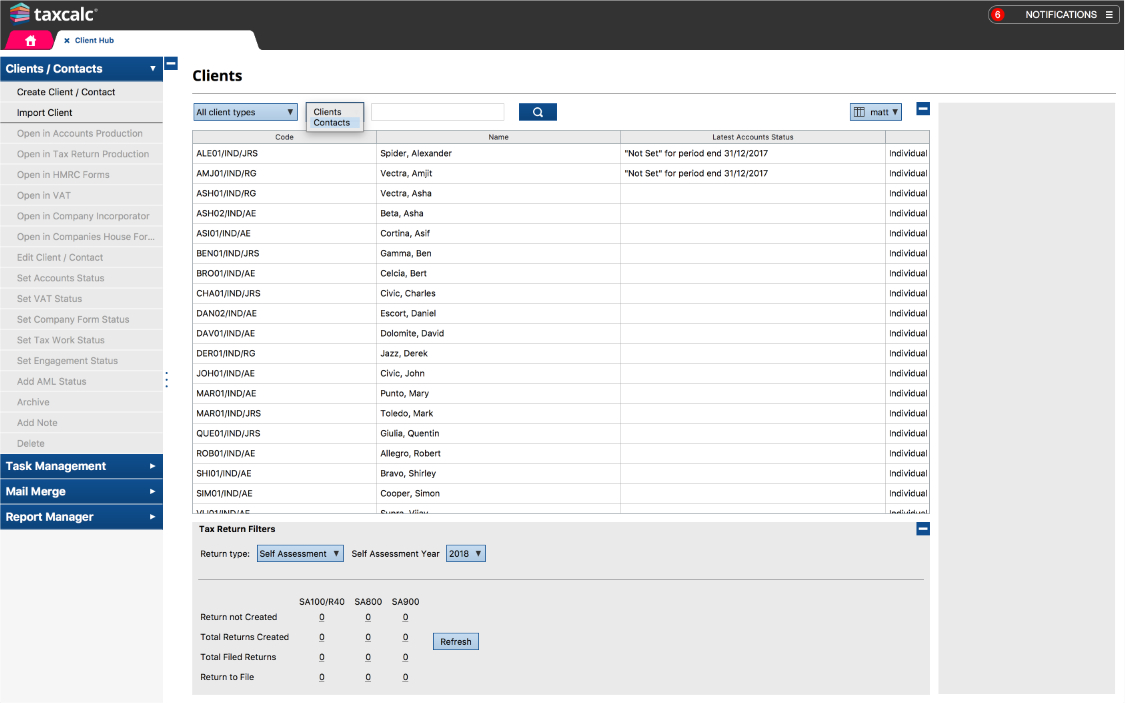Open the Self Assessment Year dropdown
This screenshot has height=704, width=1126.
point(466,553)
